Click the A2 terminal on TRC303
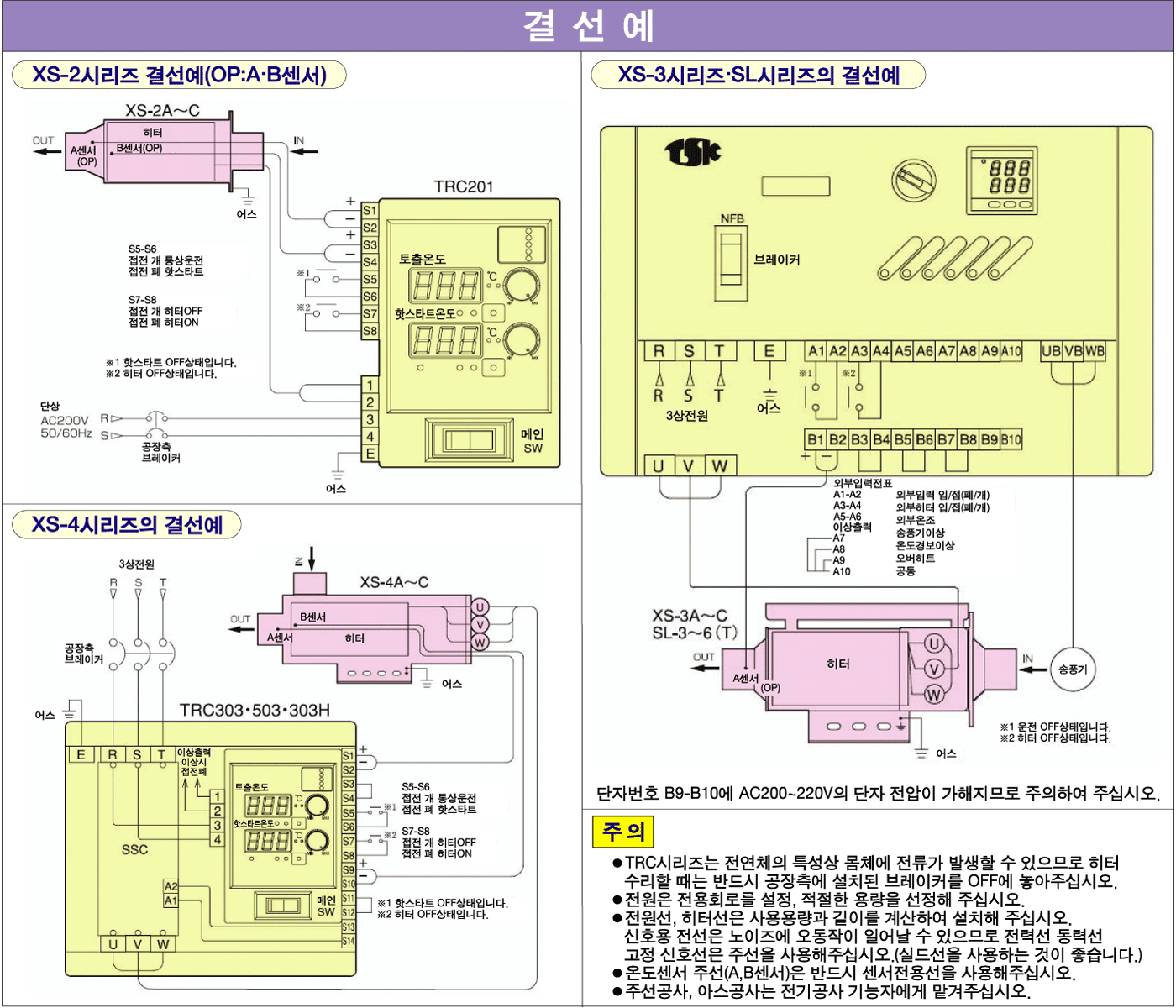1176x1008 pixels. [171, 886]
